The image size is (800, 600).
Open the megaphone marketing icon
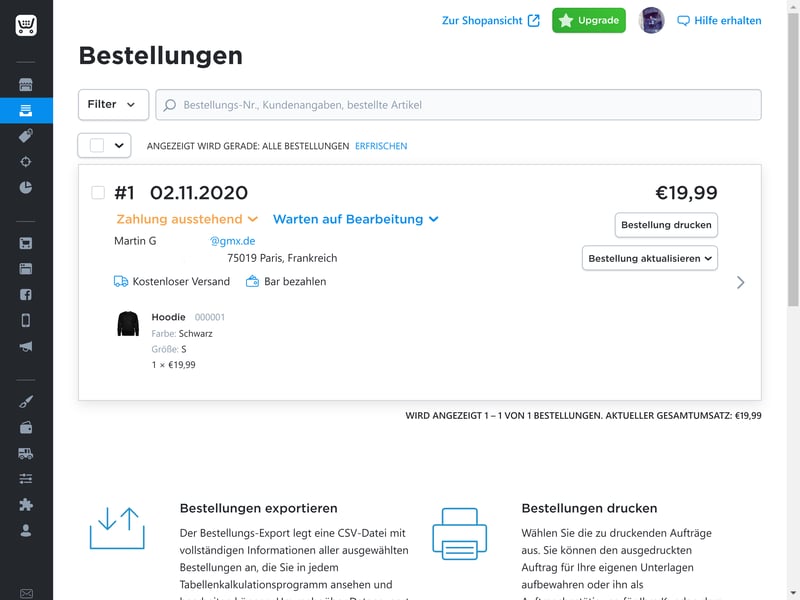click(26, 347)
